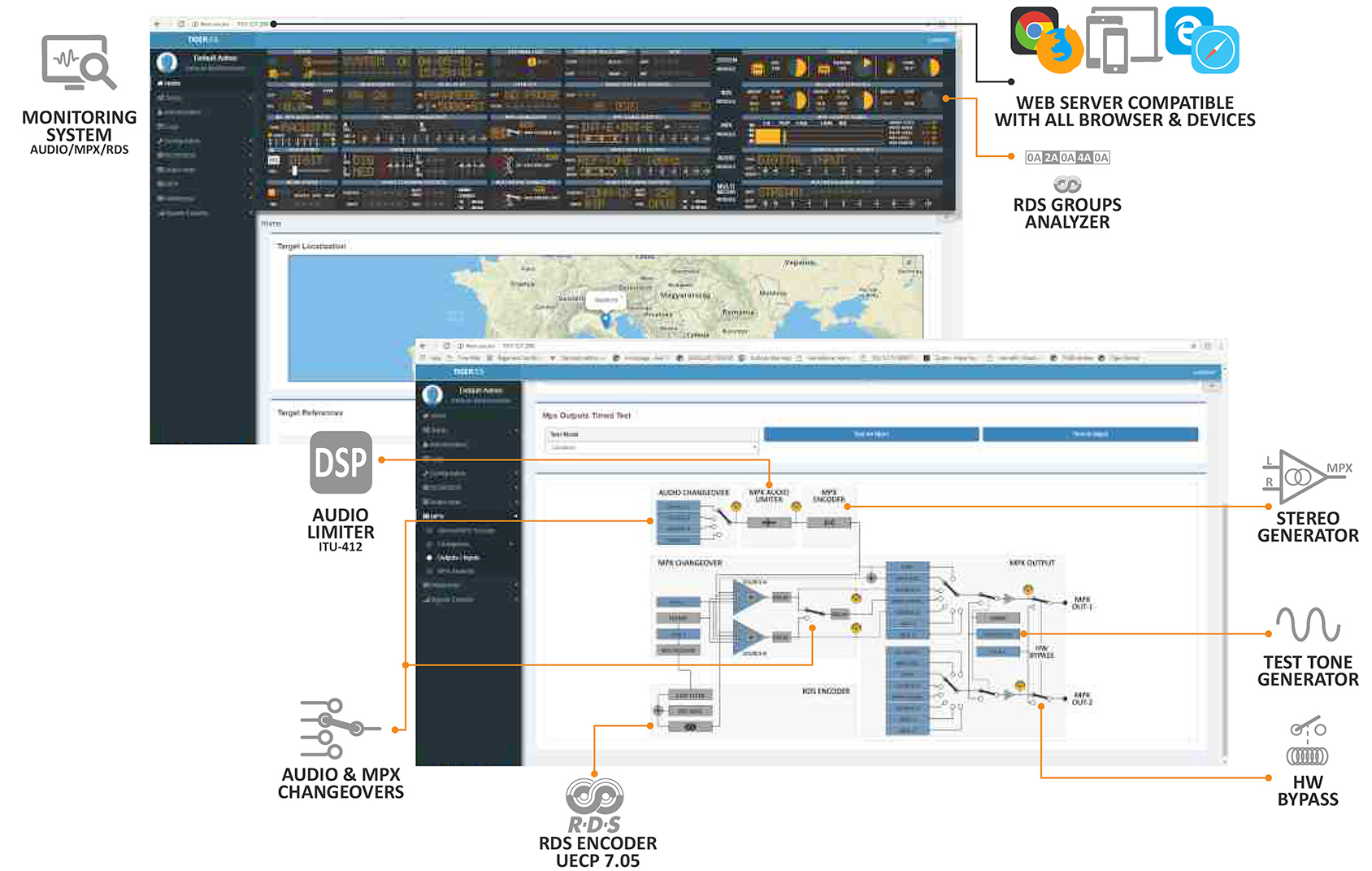Click the tablet and phone devices icon

pos(1122,40)
